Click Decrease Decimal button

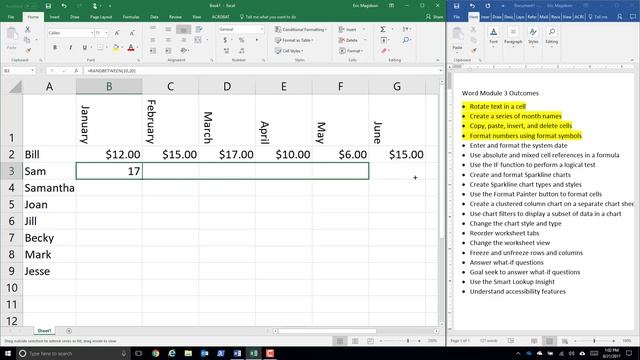[242, 51]
